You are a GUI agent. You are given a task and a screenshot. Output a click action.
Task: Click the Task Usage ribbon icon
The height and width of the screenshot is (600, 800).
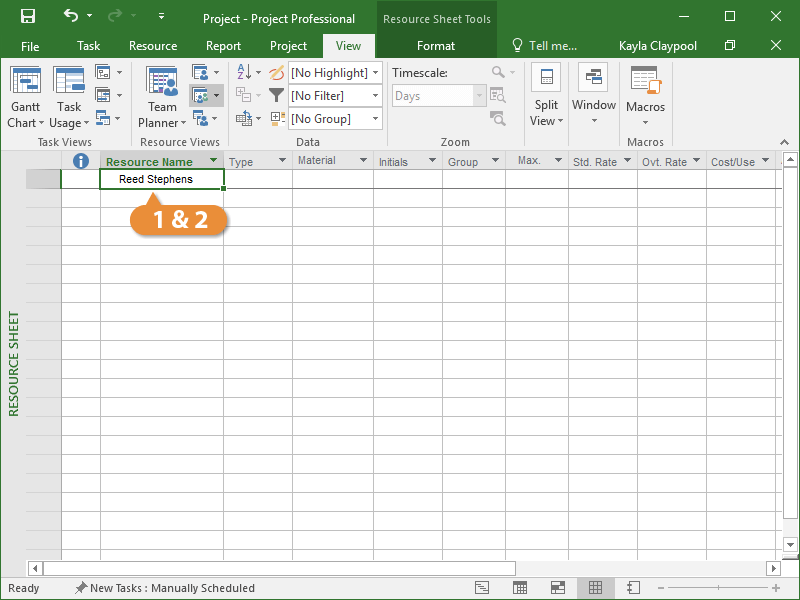click(x=69, y=97)
